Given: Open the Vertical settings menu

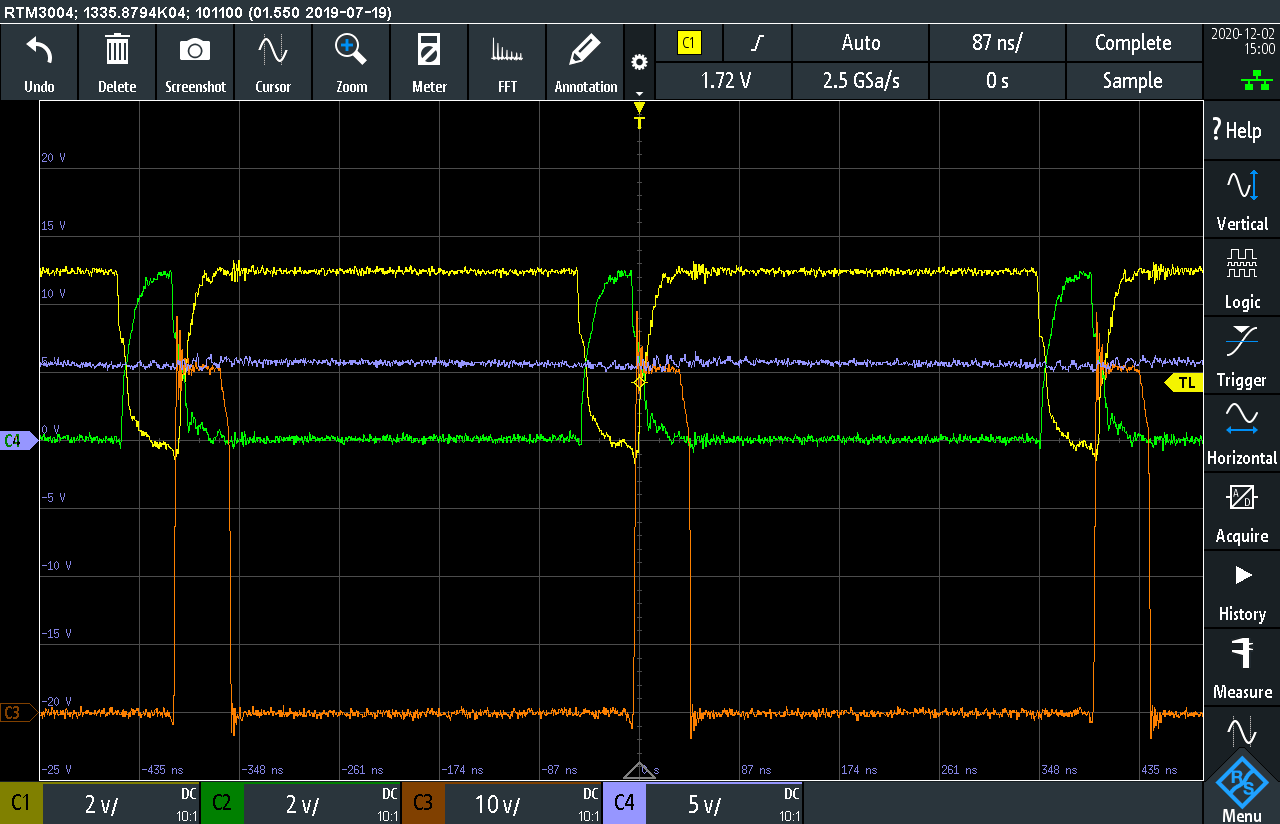Looking at the screenshot, I should pos(1241,197).
